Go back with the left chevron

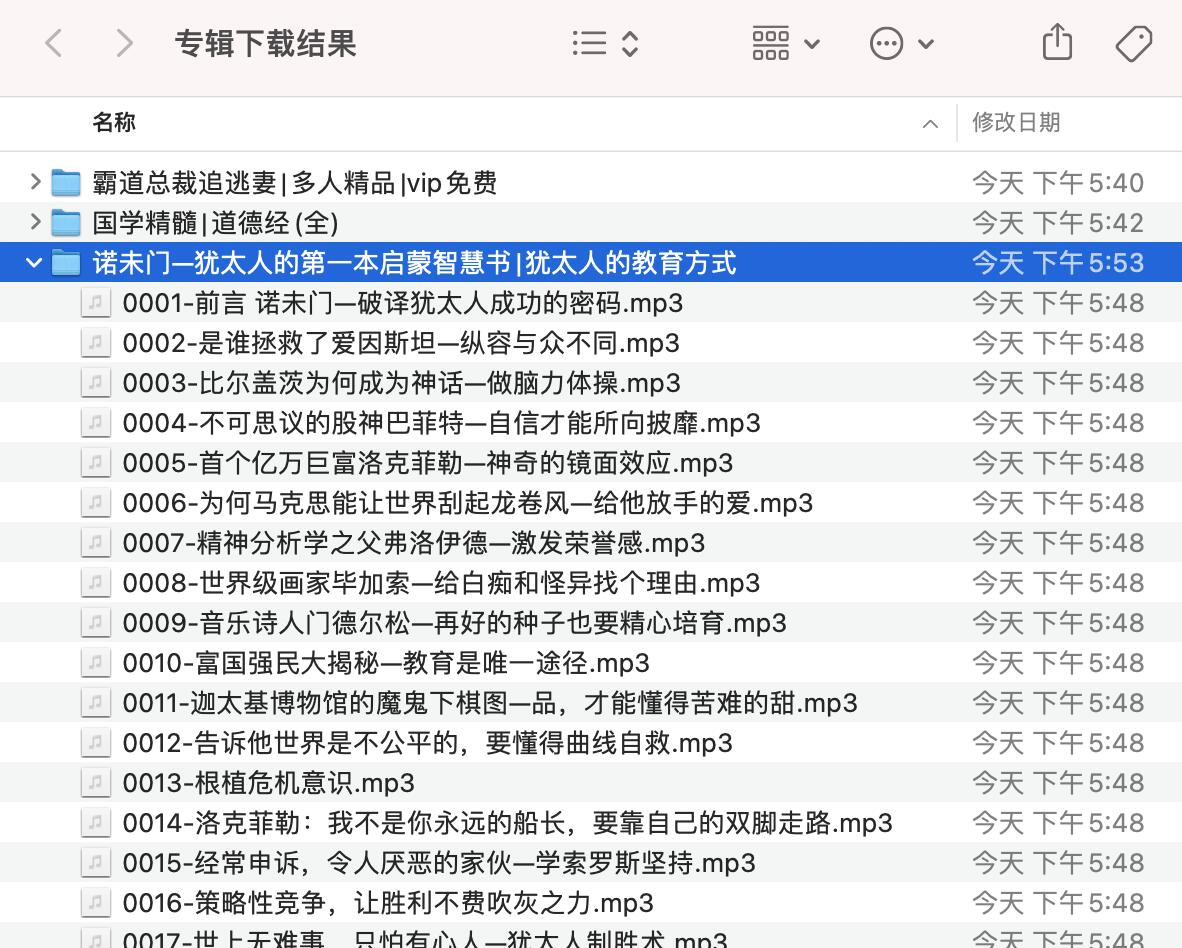point(54,44)
